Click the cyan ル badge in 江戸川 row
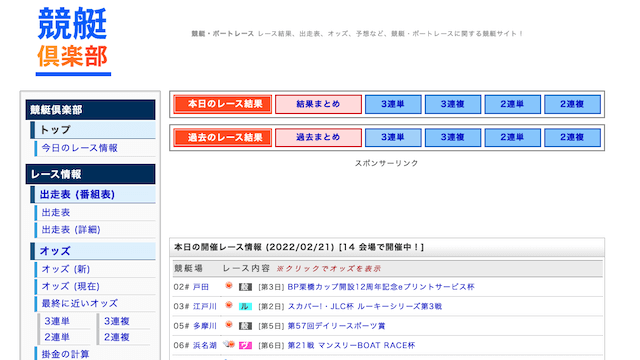Screen dimensions: 640x360 [x=245, y=307]
